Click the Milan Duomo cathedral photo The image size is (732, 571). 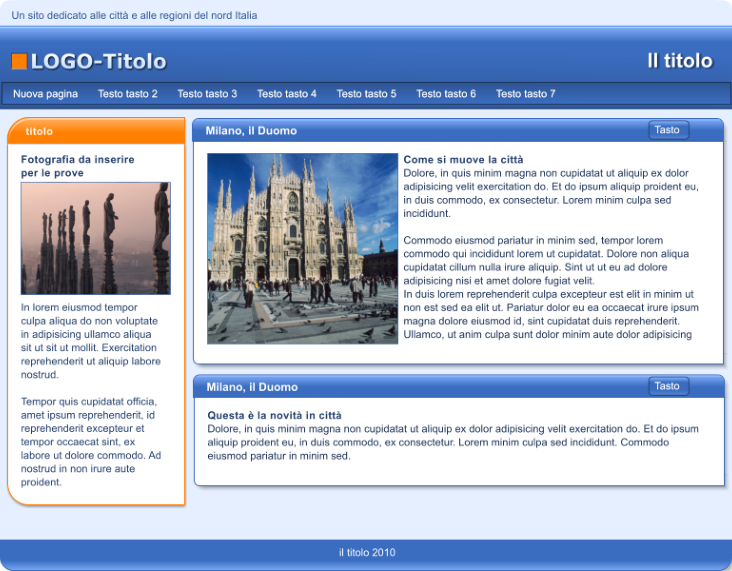[x=302, y=248]
